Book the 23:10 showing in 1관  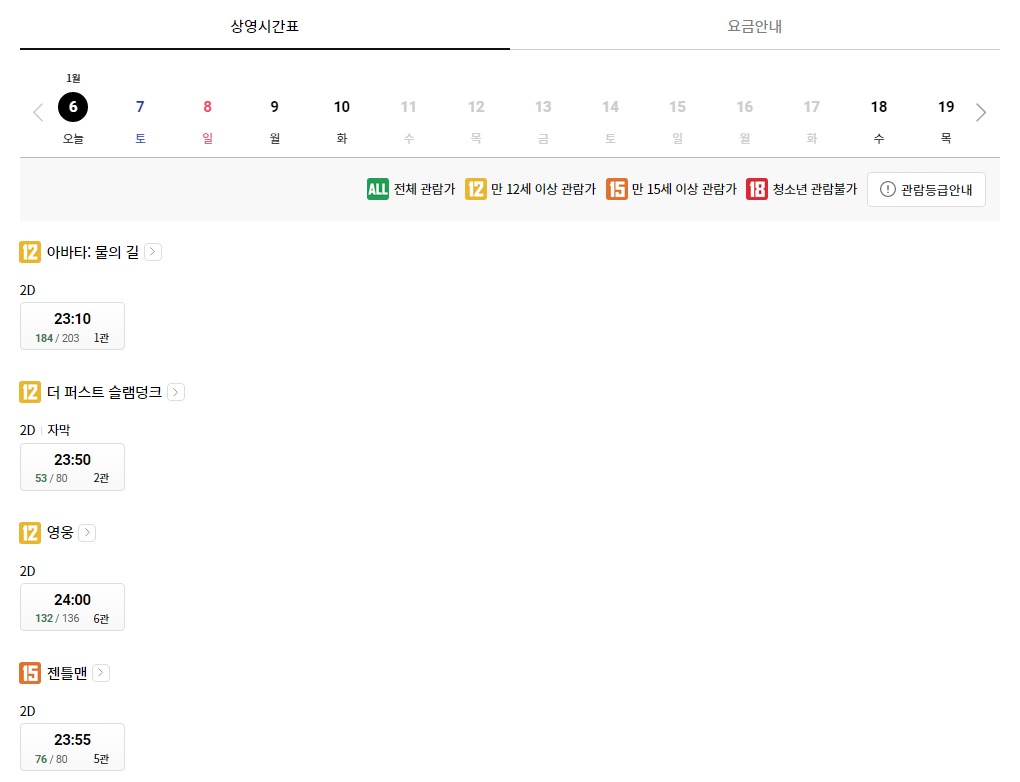[x=72, y=326]
